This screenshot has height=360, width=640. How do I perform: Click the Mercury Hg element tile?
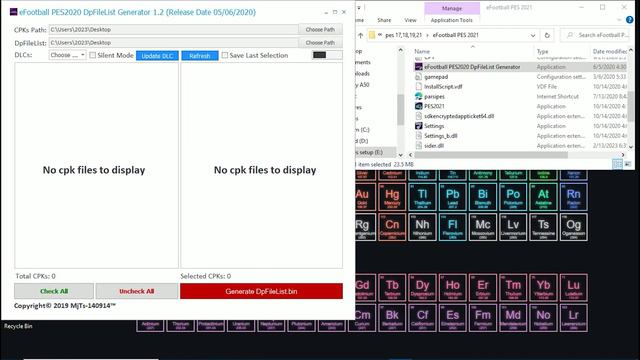[x=392, y=197]
